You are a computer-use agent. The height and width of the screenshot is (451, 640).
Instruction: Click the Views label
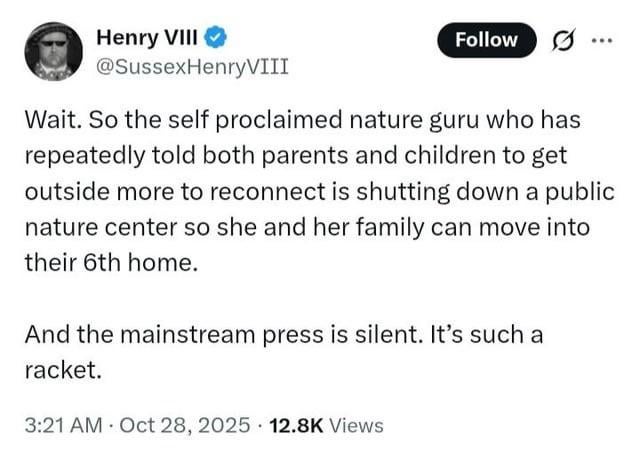(356, 425)
